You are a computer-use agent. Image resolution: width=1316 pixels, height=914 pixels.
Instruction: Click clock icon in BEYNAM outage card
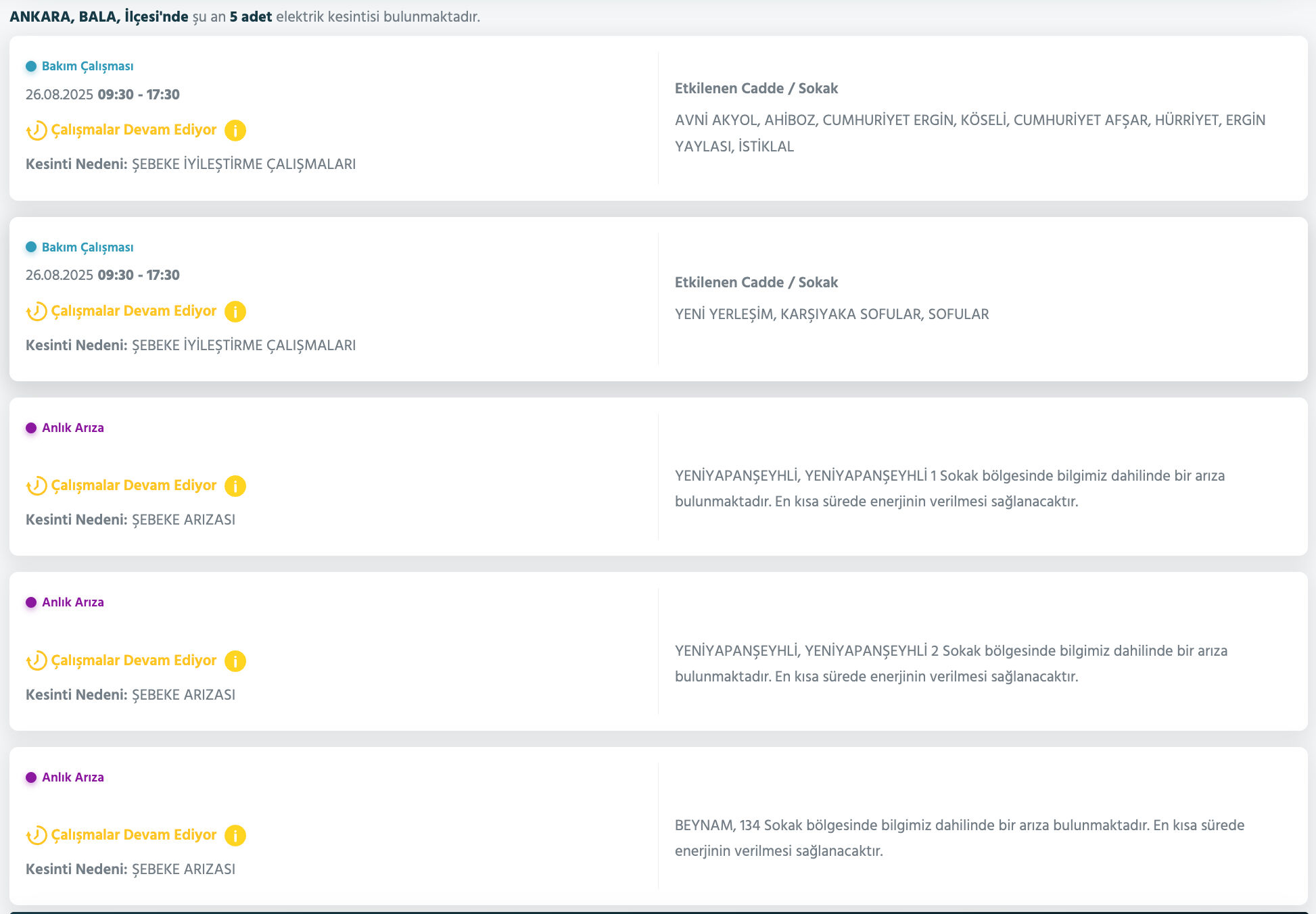[x=37, y=836]
